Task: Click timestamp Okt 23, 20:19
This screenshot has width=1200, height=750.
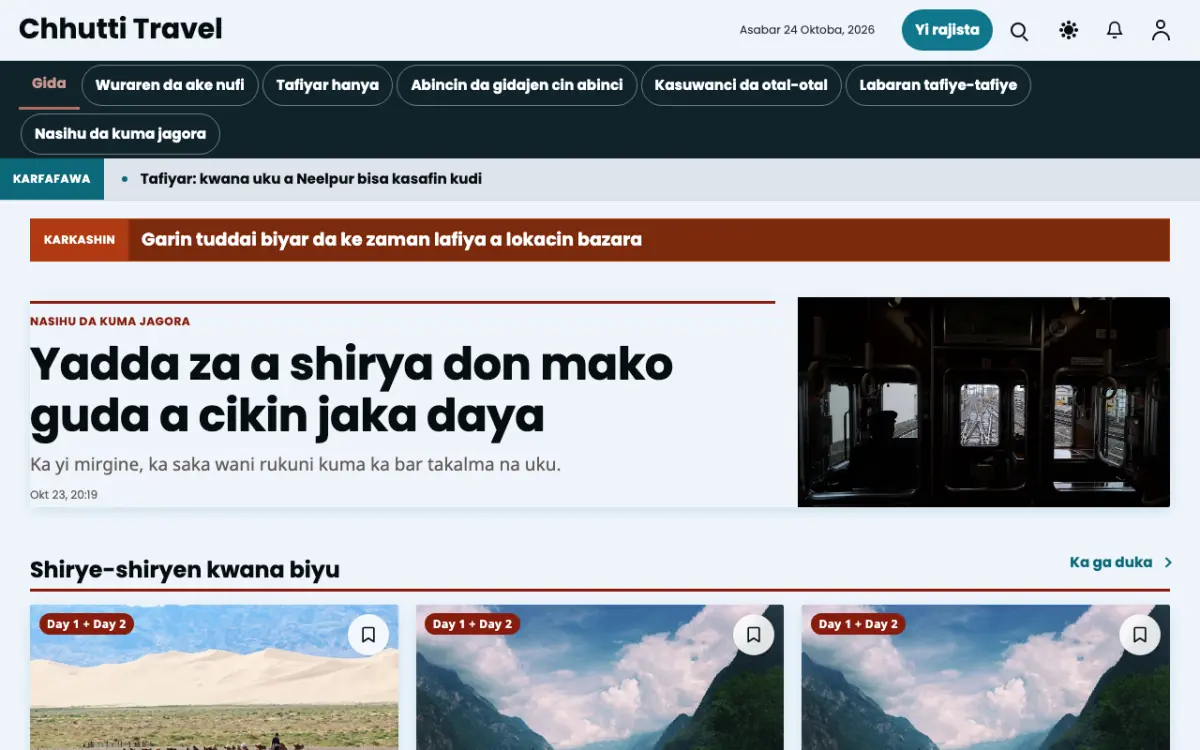Action: (x=64, y=495)
